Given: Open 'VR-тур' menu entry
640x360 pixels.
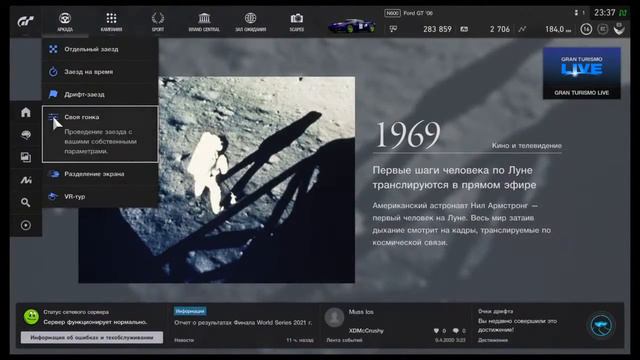Looking at the screenshot, I should coord(100,196).
